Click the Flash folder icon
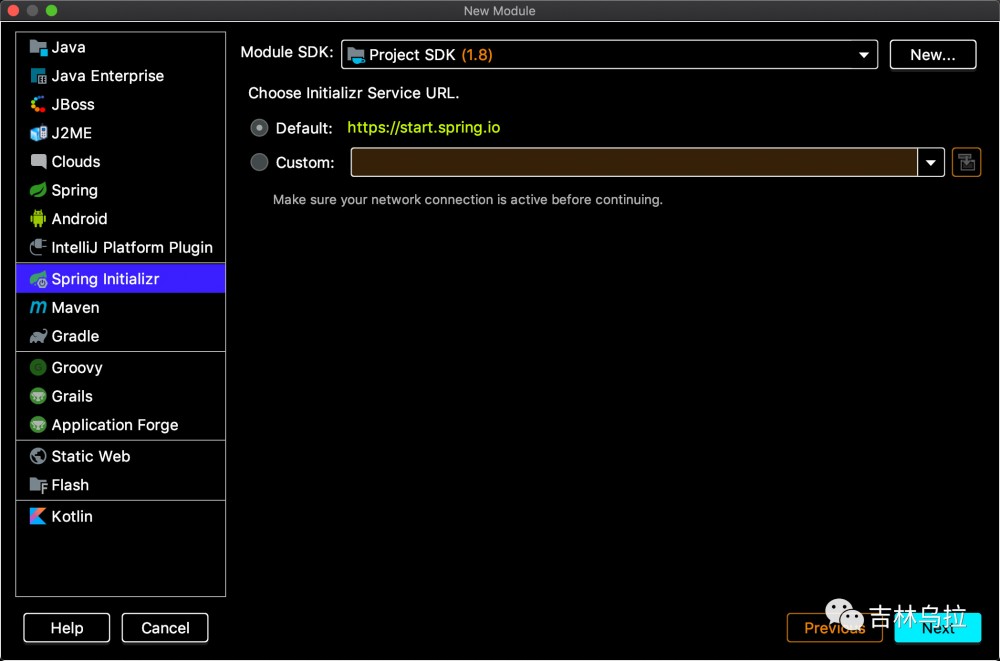 38,485
